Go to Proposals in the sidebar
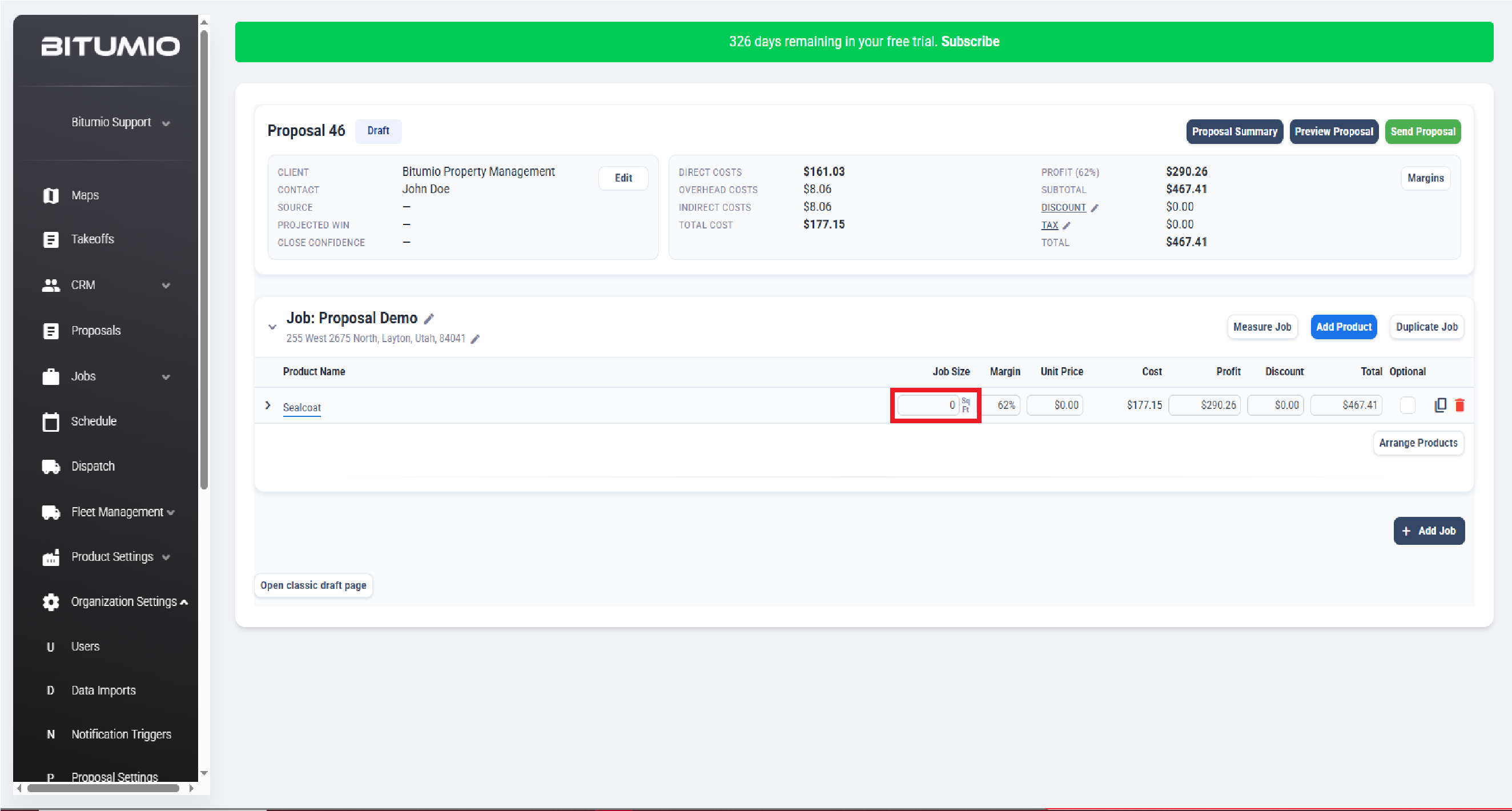Screen dimensions: 1512x811 pyautogui.click(x=96, y=331)
